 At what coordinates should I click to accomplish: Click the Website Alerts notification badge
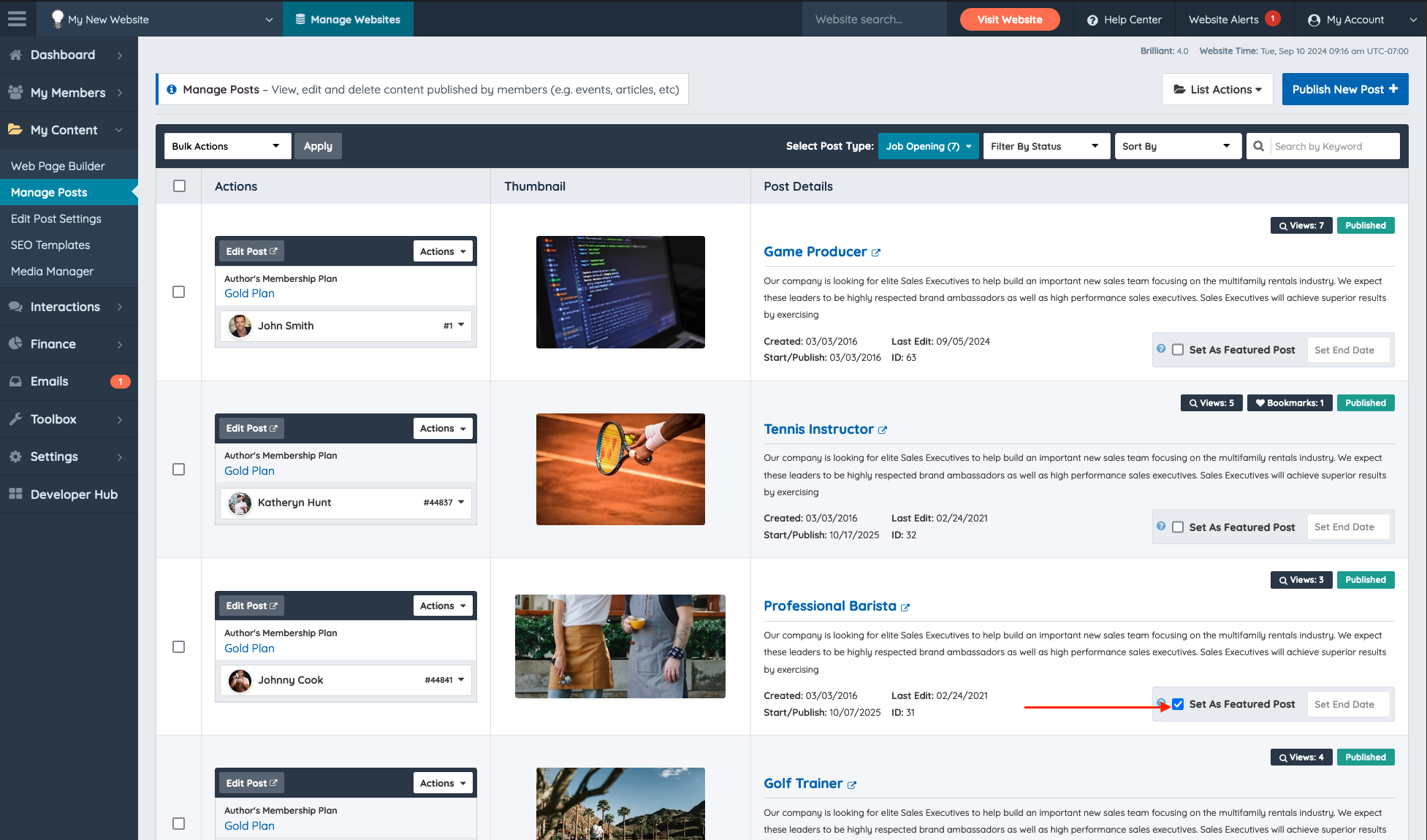click(x=1272, y=18)
